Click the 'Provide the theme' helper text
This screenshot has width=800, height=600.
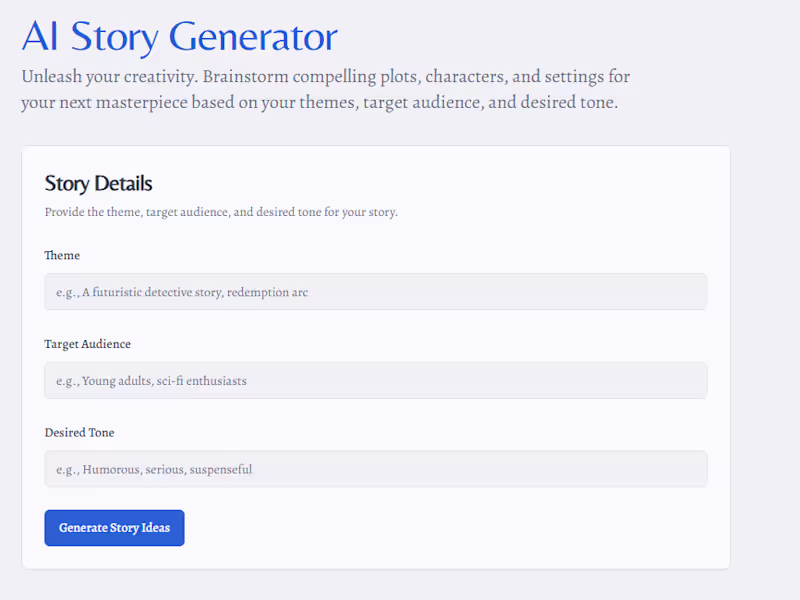pos(221,212)
